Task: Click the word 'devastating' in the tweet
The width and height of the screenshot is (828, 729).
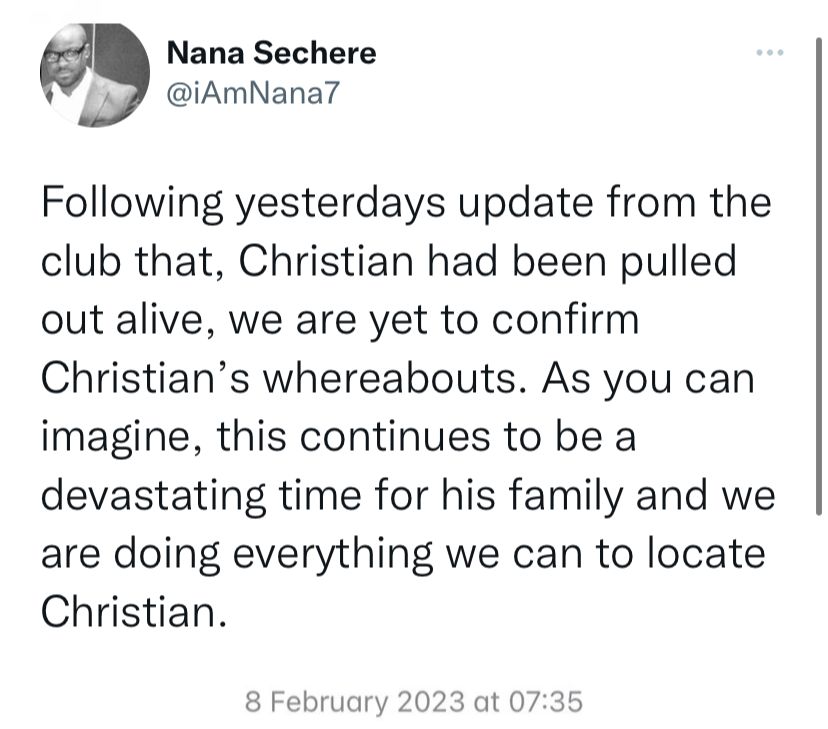Action: click(153, 497)
